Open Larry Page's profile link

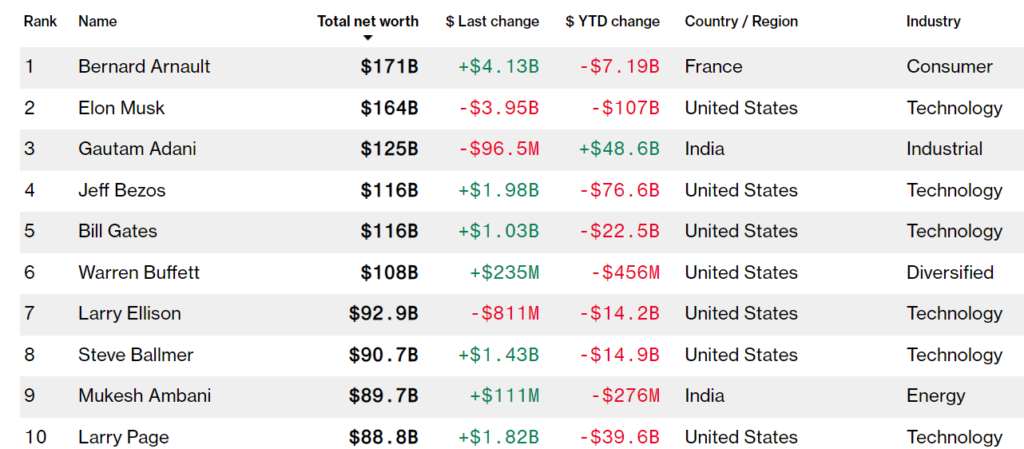pos(123,437)
